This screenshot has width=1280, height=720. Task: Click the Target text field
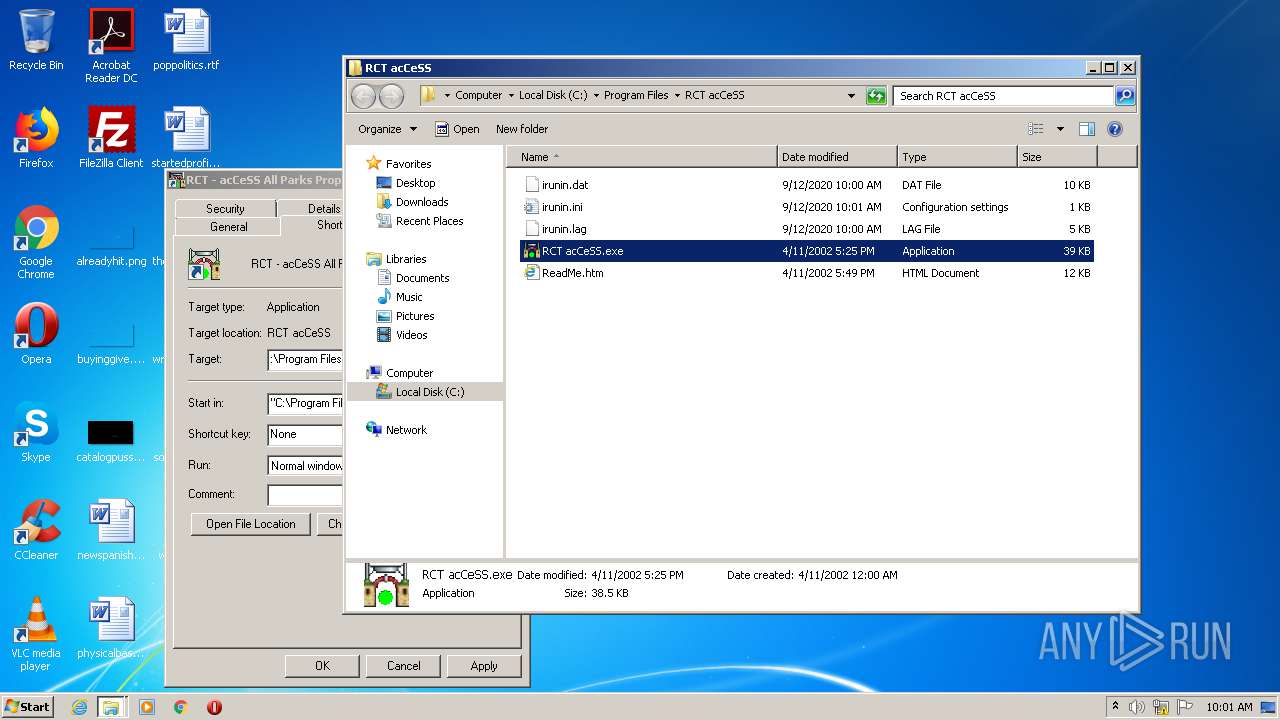[305, 359]
